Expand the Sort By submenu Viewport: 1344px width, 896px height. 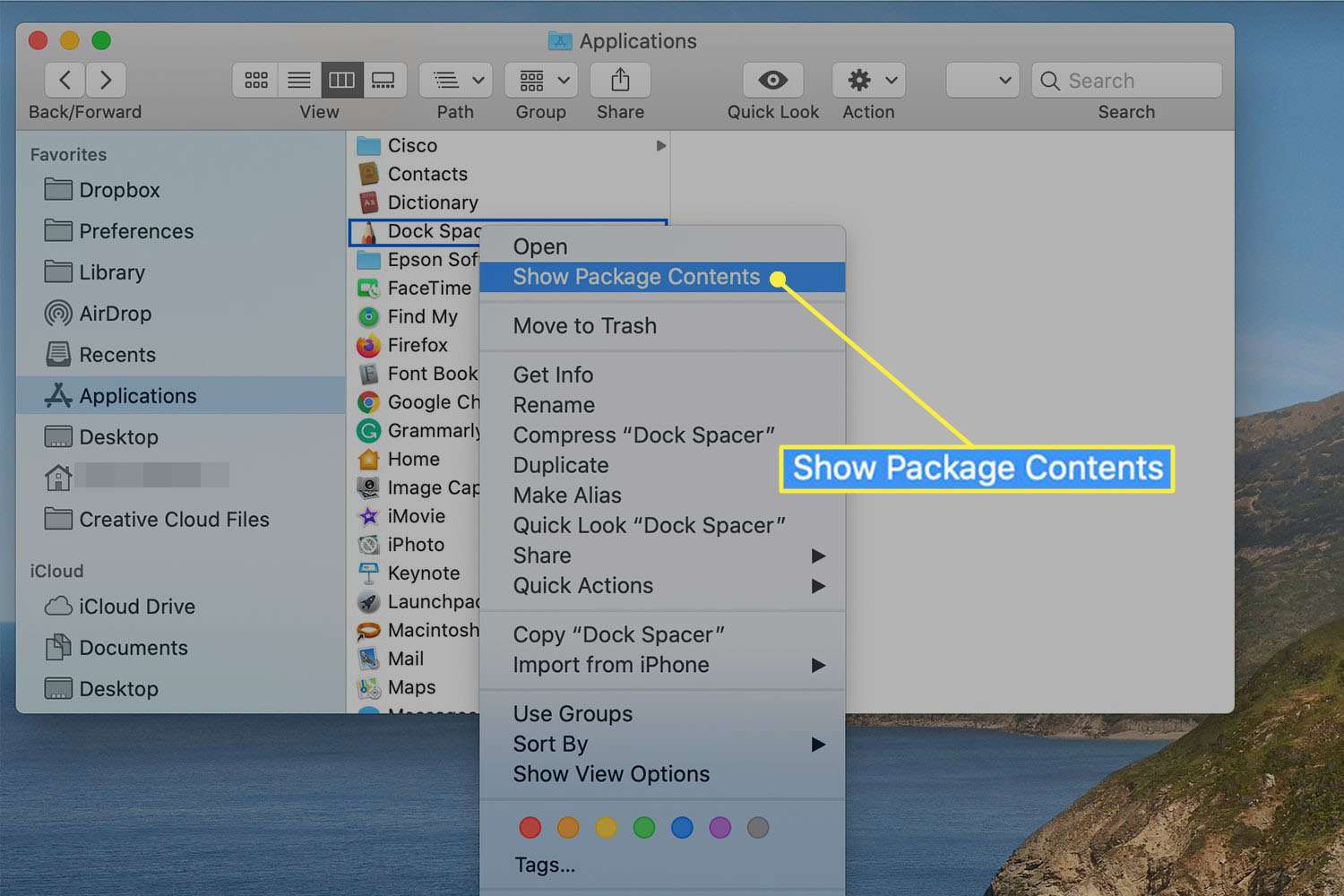[662, 744]
